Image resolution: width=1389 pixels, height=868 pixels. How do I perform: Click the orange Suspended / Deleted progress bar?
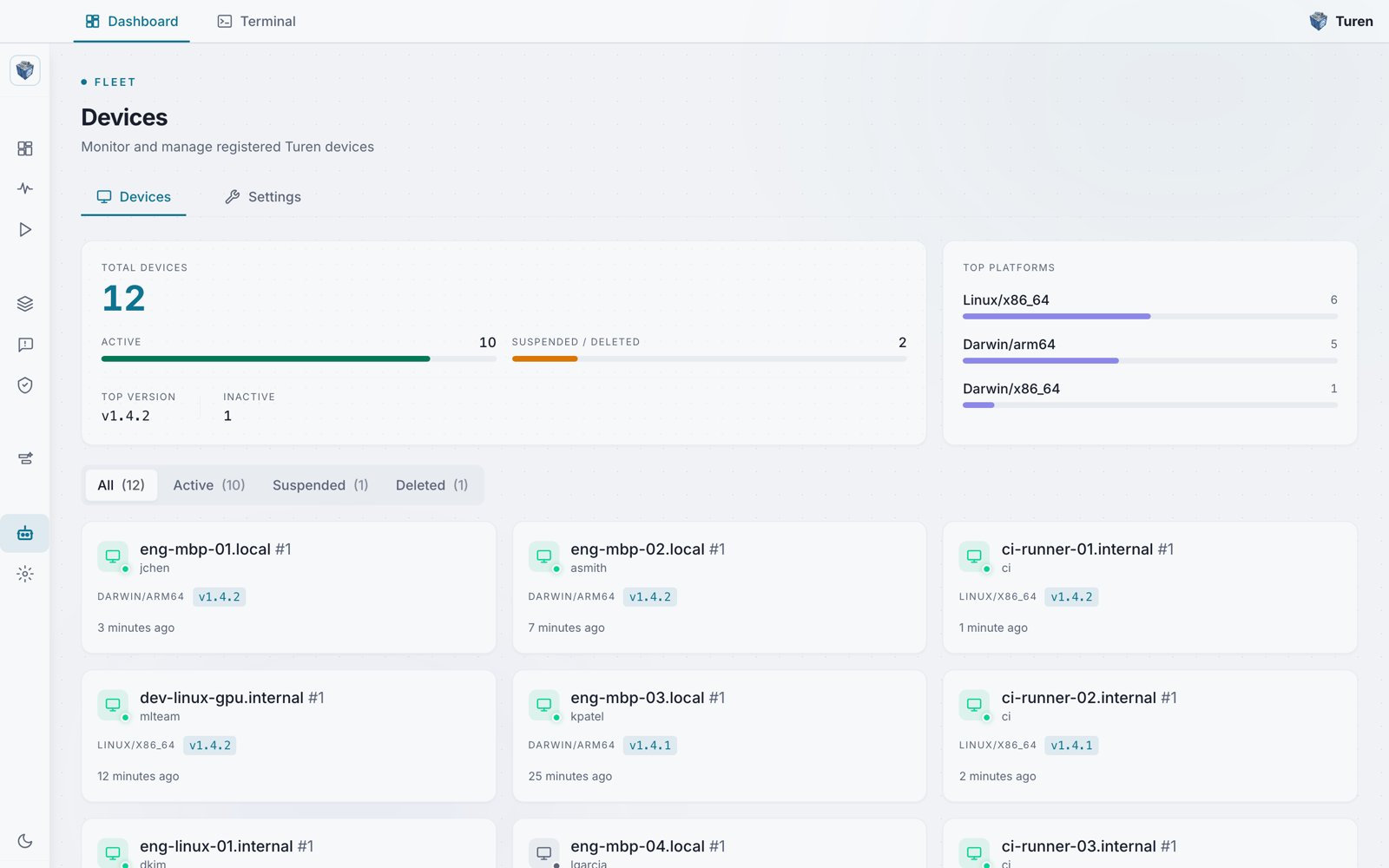544,358
